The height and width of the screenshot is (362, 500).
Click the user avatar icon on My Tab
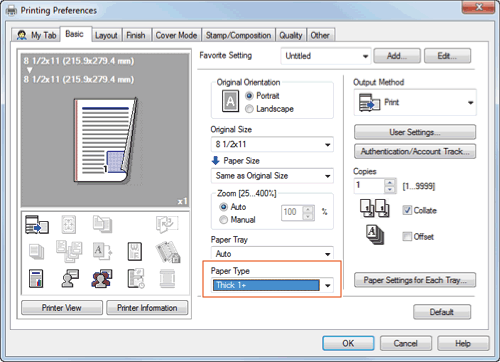[x=22, y=35]
